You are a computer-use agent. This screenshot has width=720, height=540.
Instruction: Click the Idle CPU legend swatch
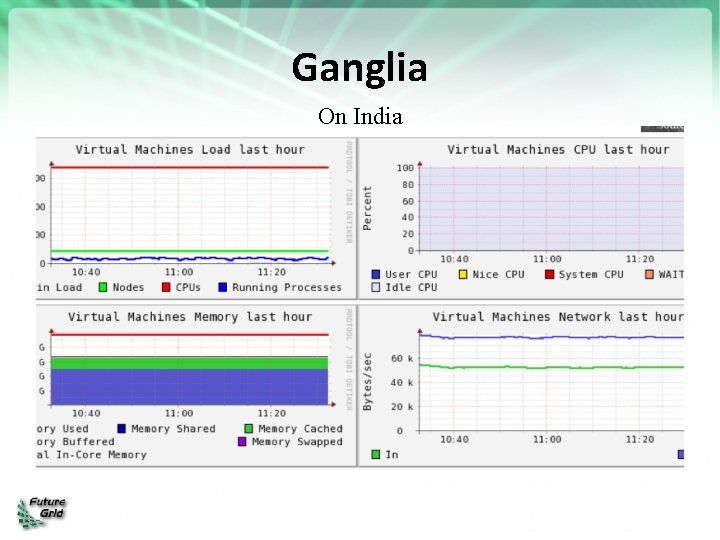pos(376,287)
